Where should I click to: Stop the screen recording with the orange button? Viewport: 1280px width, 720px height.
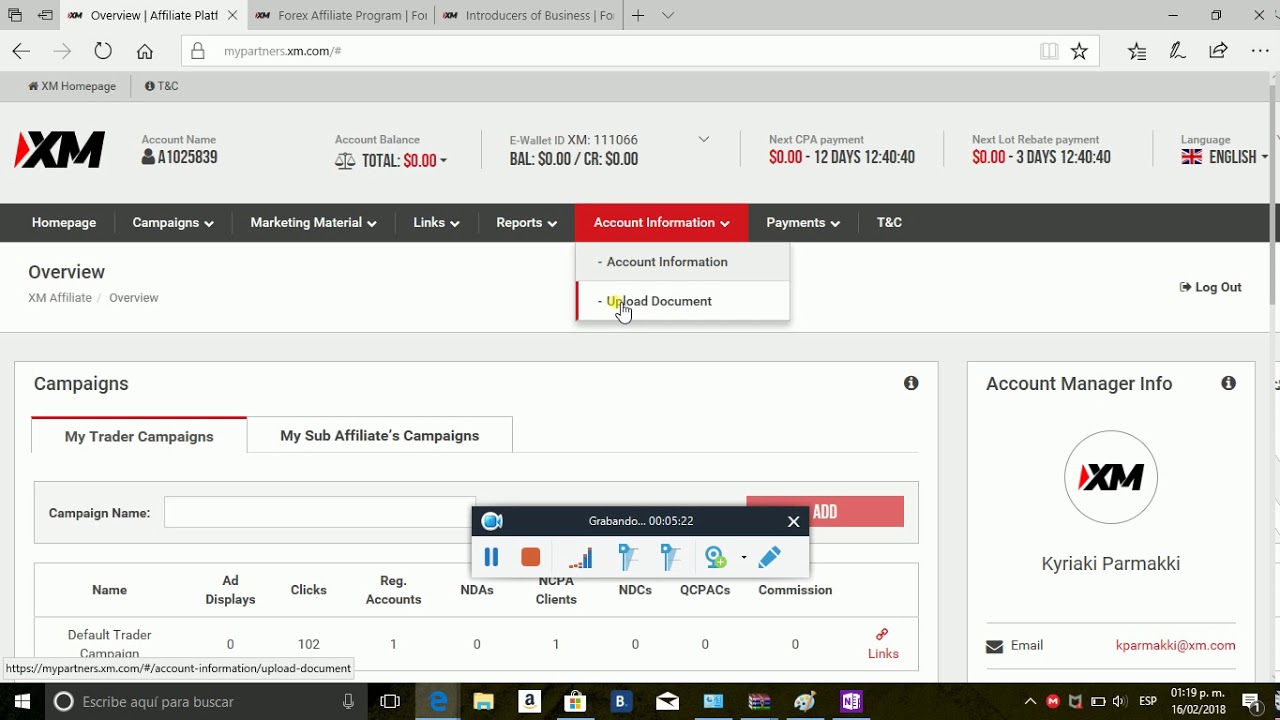531,557
